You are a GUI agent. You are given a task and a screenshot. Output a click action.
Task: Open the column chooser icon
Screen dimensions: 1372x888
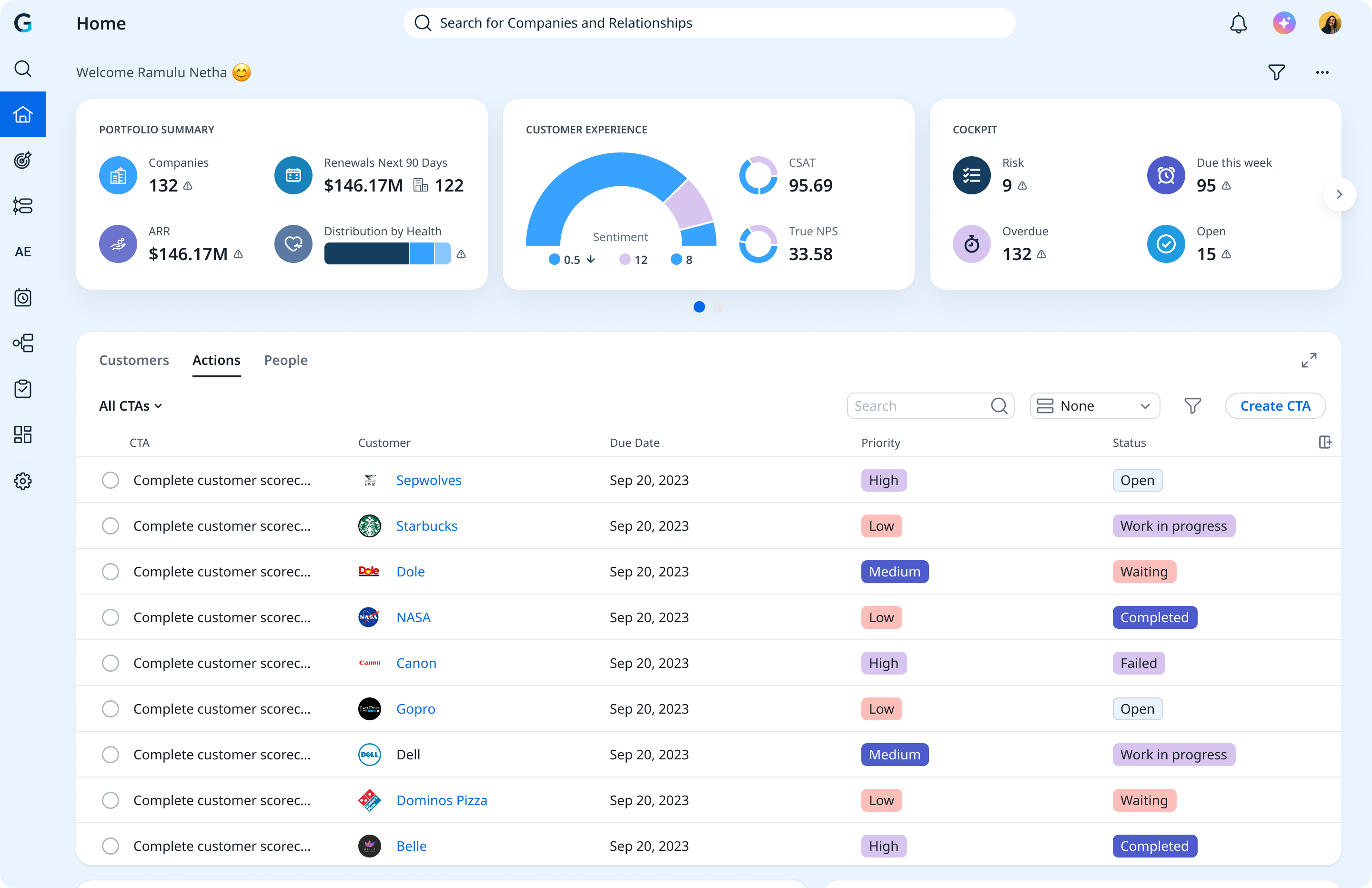(1325, 442)
